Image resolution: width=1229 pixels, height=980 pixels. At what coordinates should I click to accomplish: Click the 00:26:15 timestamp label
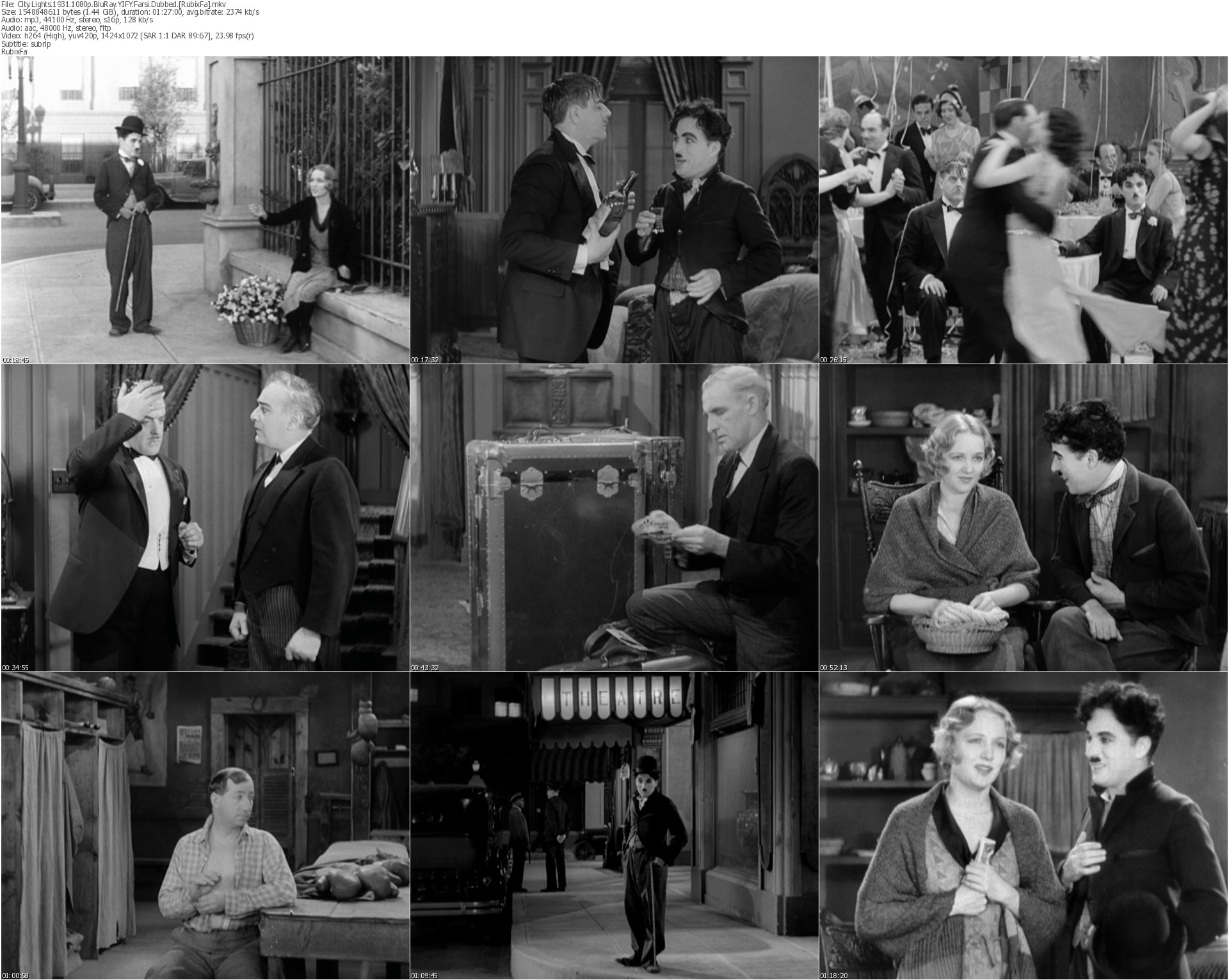[x=834, y=360]
